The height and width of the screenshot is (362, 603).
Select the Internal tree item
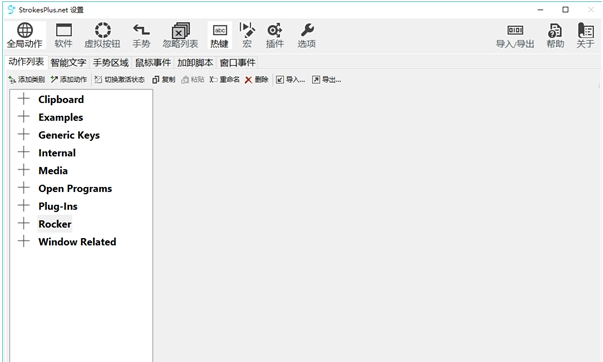(x=57, y=153)
